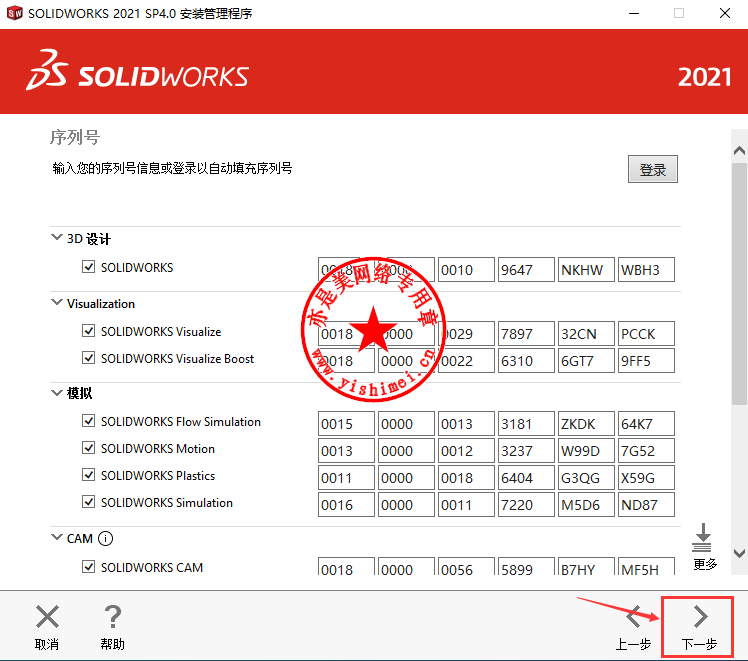The height and width of the screenshot is (661, 748).
Task: Click the CAM info circle icon
Action: pyautogui.click(x=105, y=538)
